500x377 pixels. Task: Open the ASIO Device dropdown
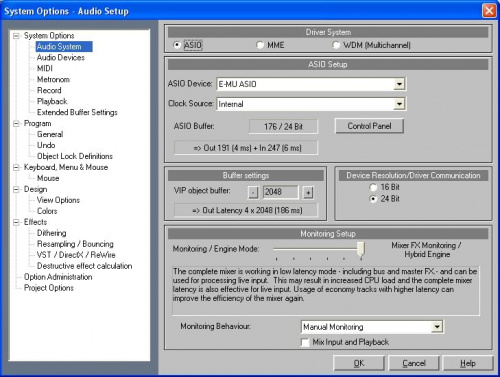tap(399, 84)
